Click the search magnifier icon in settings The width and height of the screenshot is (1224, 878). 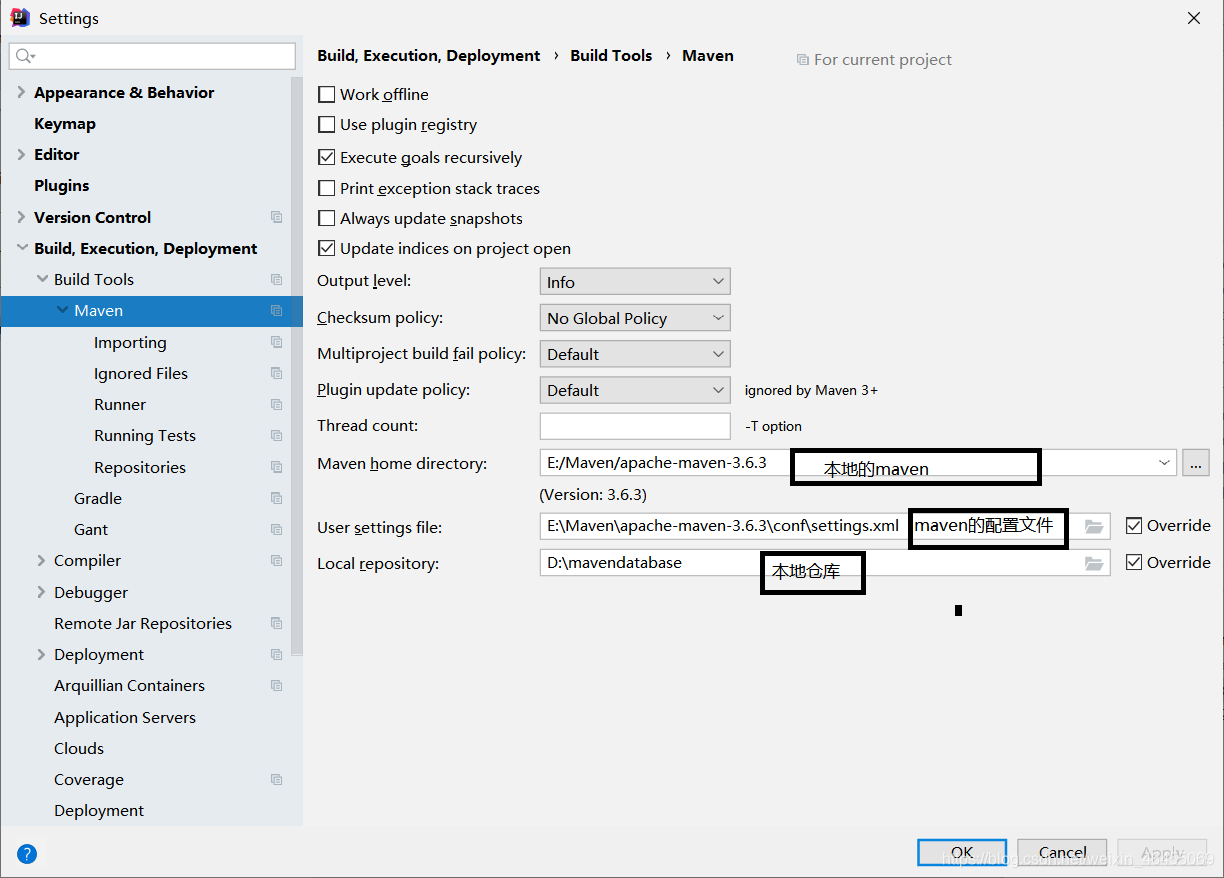point(25,56)
